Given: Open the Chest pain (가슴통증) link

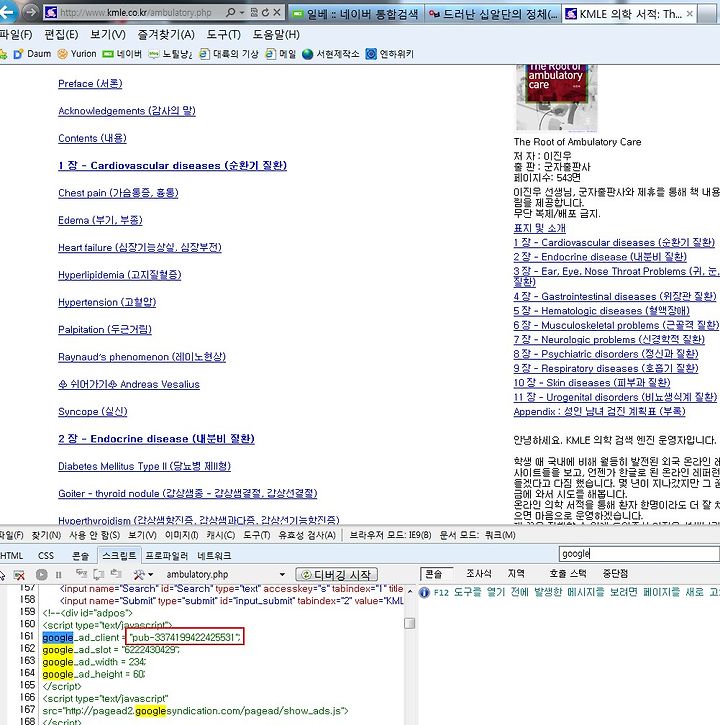Looking at the screenshot, I should (118, 193).
